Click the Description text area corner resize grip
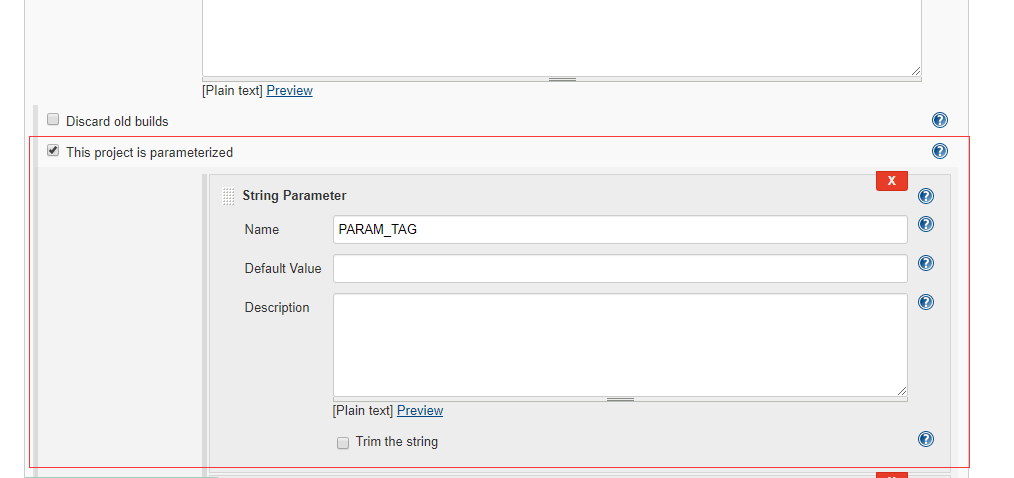Screen dimensions: 1014x478 pyautogui.click(x=902, y=391)
